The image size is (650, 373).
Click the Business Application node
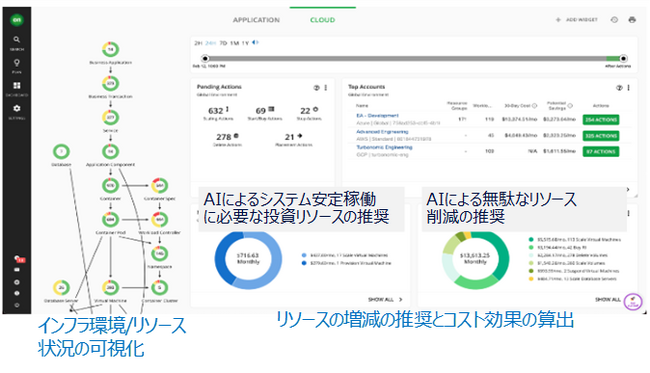click(110, 49)
